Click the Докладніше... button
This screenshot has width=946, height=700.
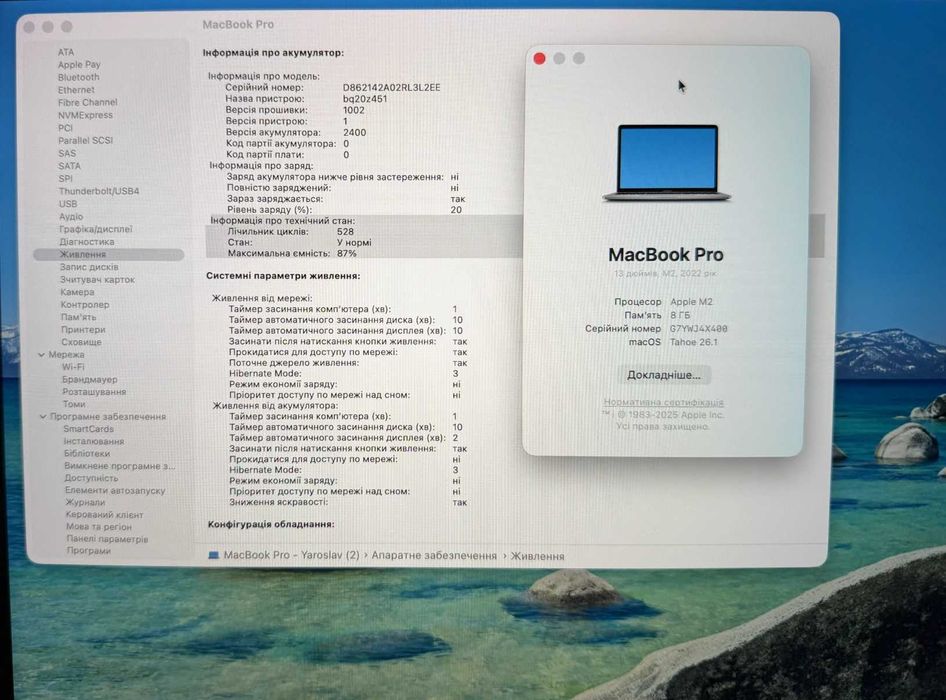[664, 375]
